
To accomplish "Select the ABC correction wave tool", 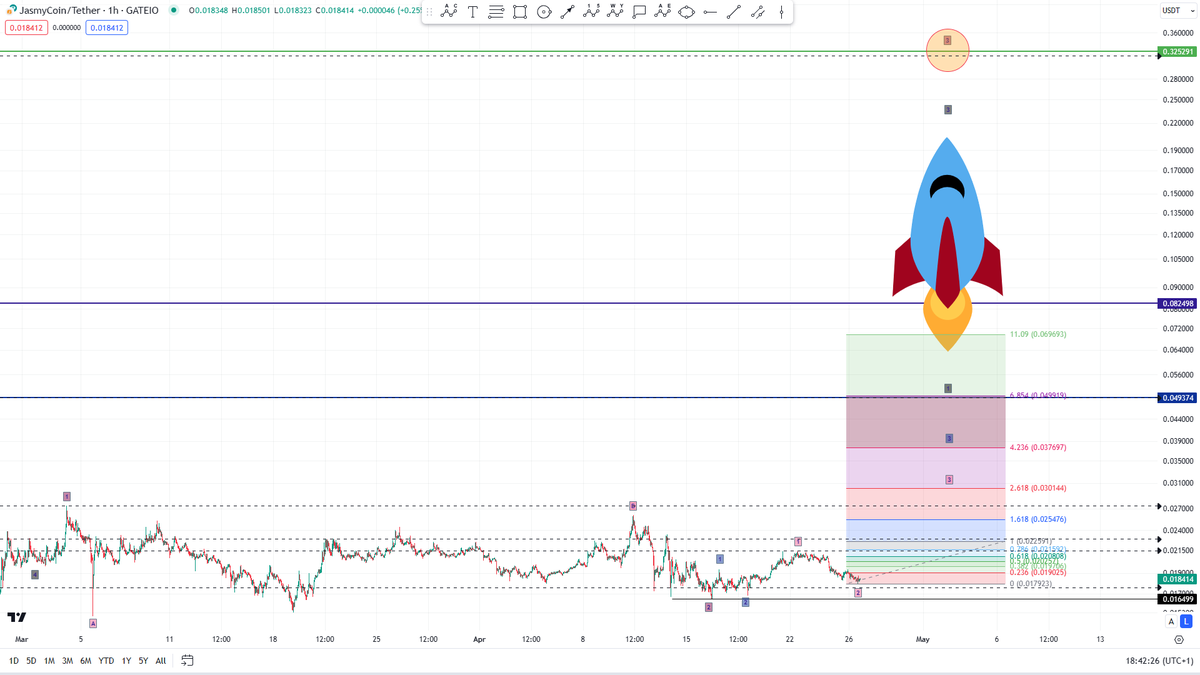I will (449, 12).
